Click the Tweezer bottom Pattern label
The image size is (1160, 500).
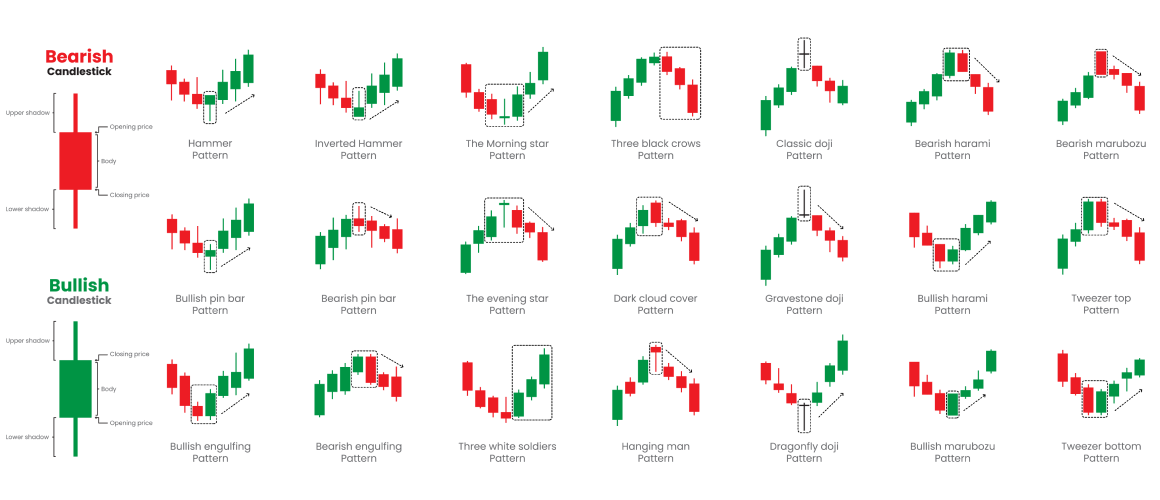[1101, 452]
